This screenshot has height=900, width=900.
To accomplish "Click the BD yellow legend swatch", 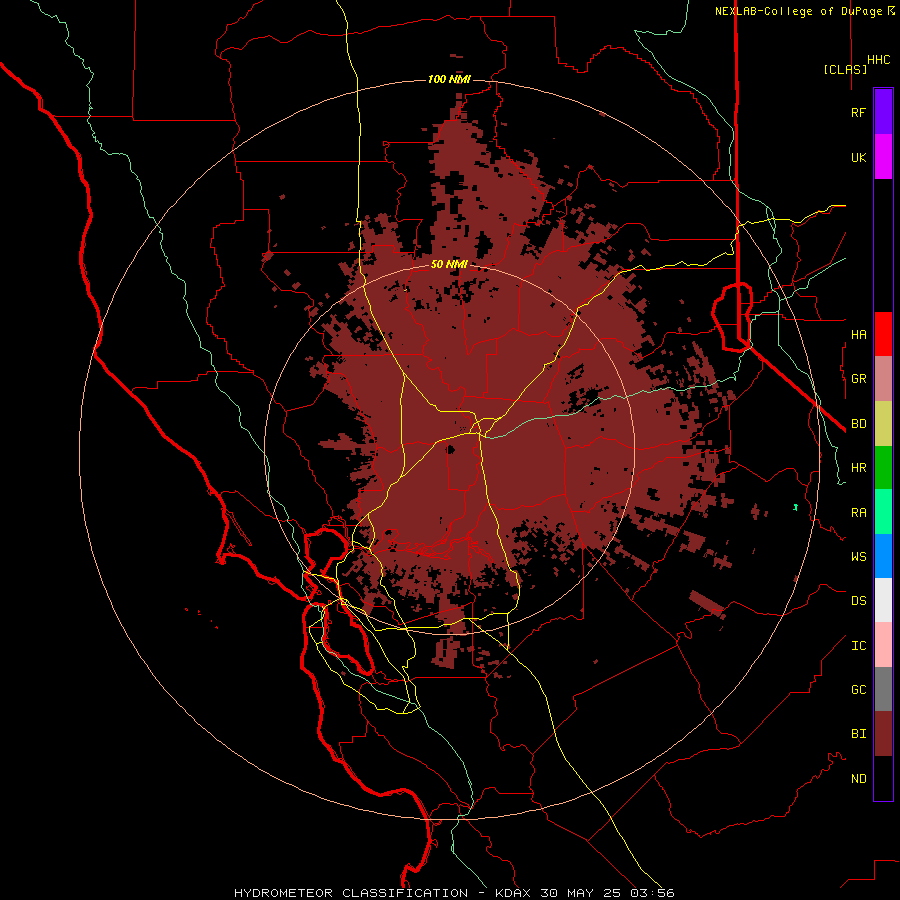I will 883,423.
